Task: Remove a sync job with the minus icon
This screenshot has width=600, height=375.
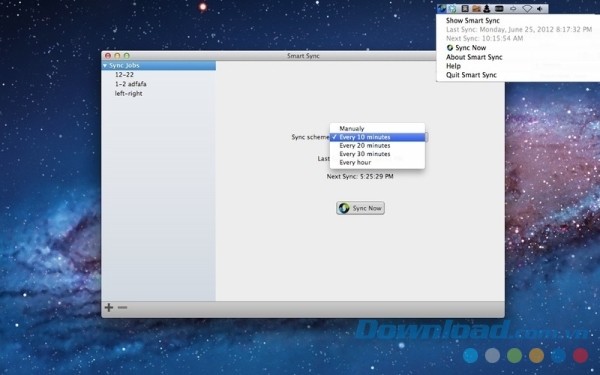Action: 122,307
